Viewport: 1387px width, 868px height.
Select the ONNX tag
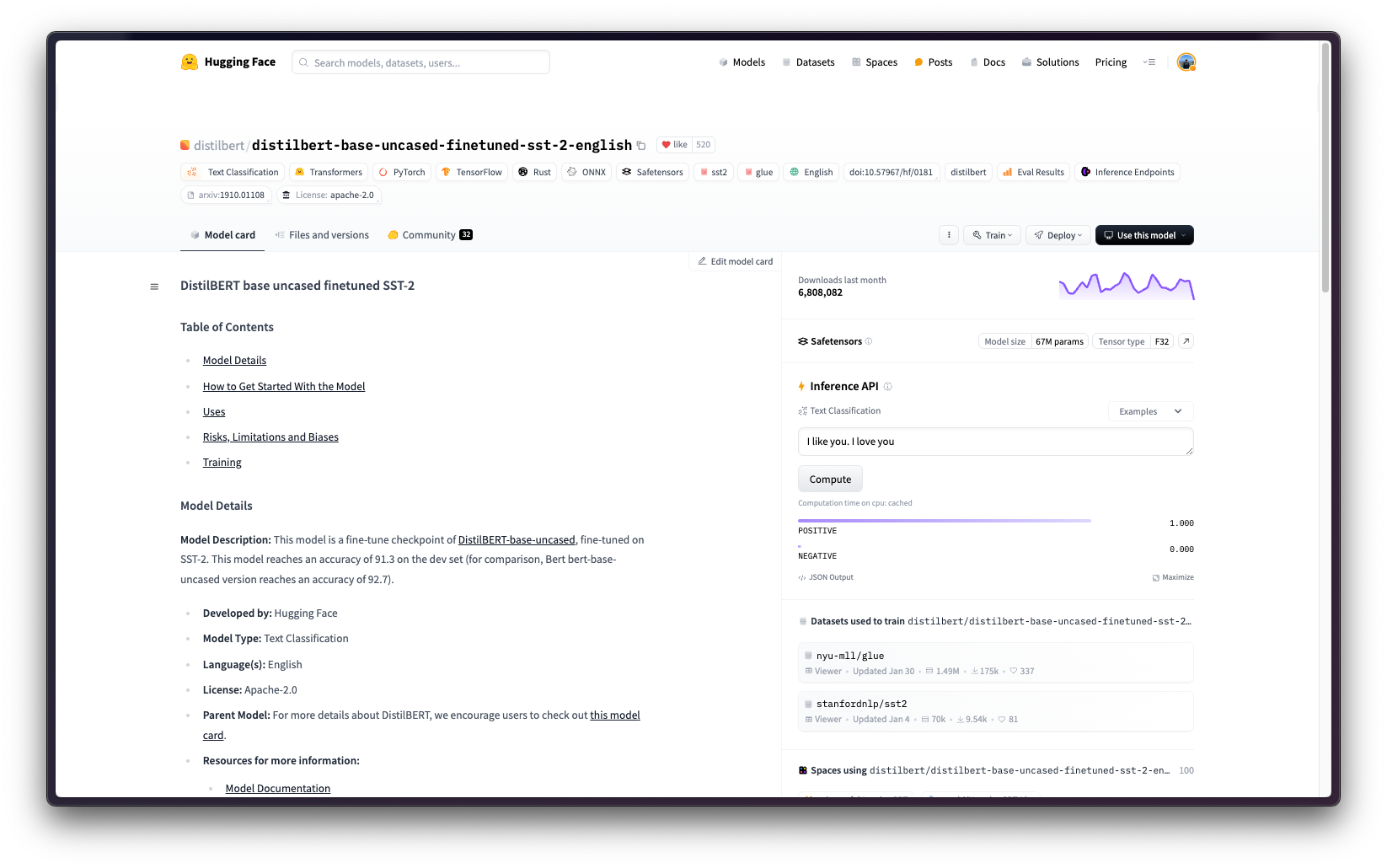586,172
